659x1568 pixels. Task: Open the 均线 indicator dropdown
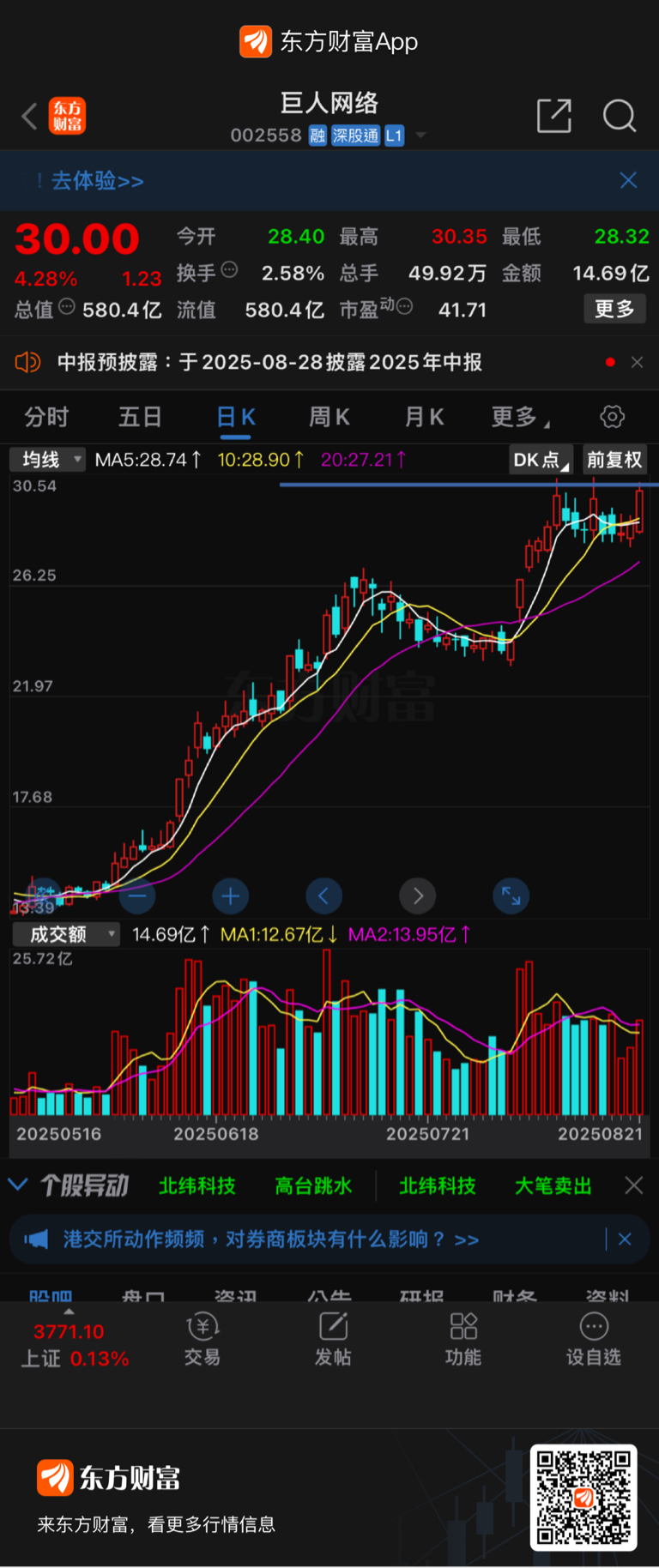[48, 460]
